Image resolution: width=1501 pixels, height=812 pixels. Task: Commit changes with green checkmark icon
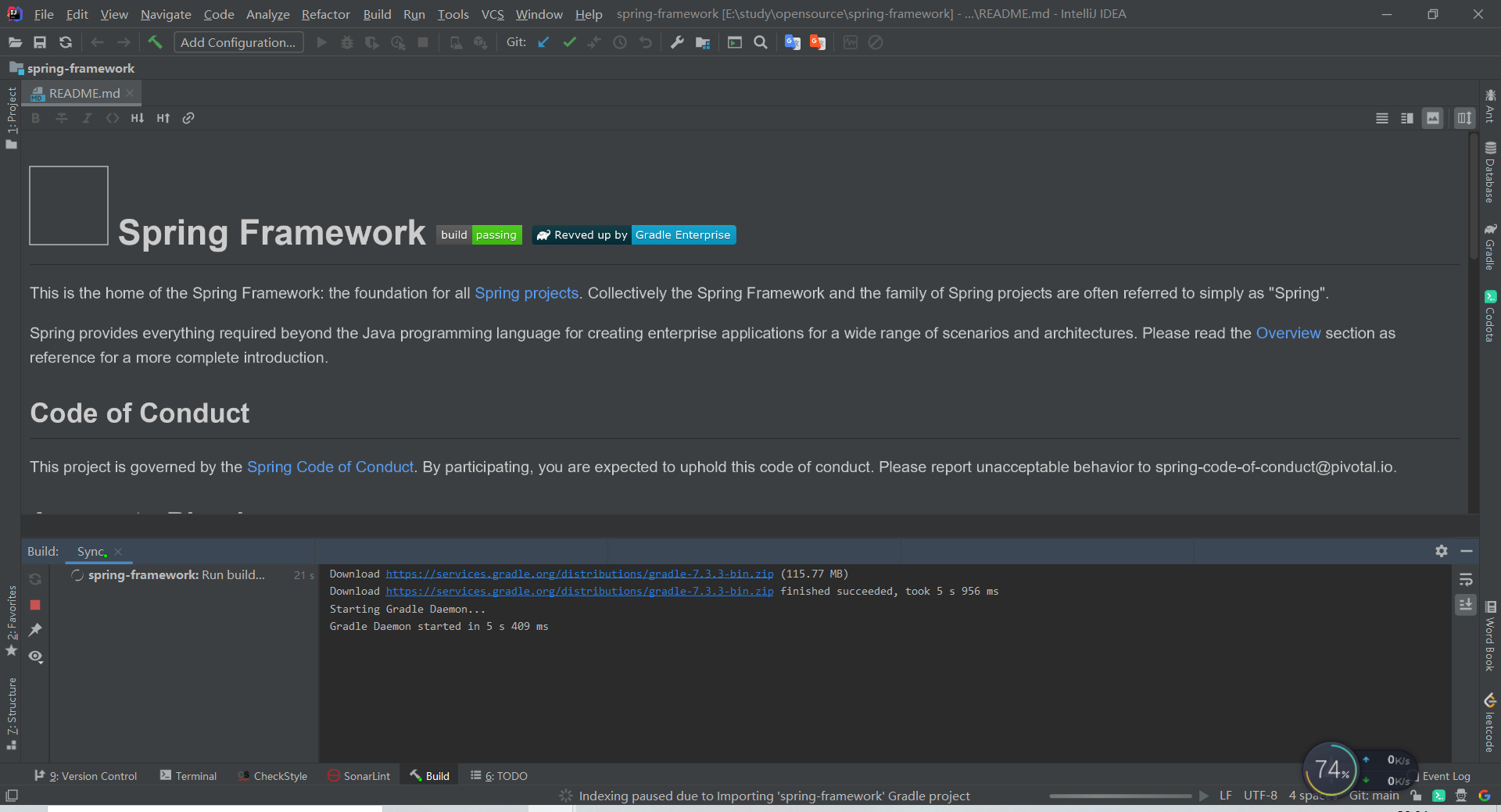(x=569, y=42)
